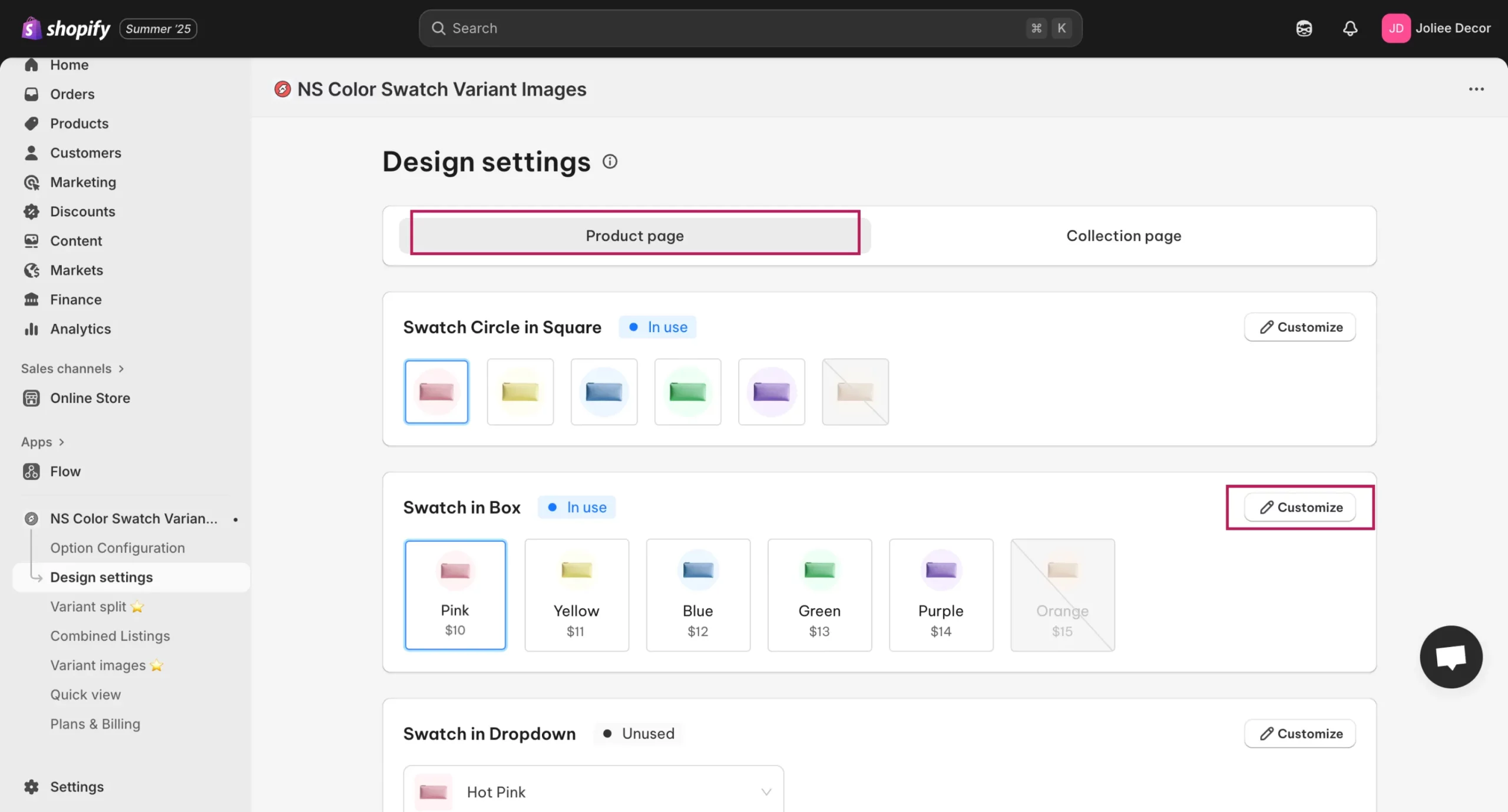This screenshot has height=812, width=1508.
Task: Select the Blue $12 box swatch
Action: 698,595
